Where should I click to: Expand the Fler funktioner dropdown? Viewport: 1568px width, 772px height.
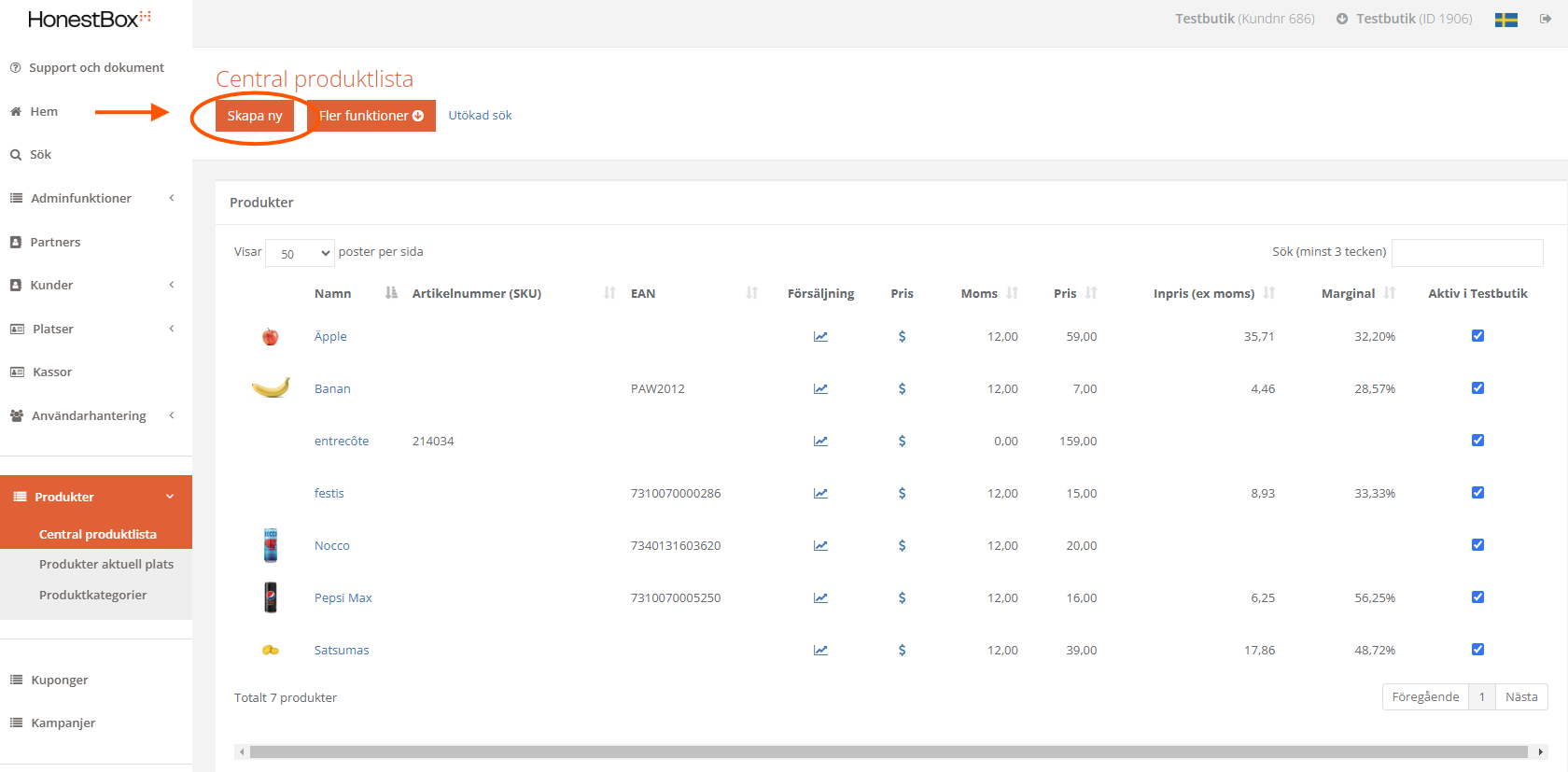point(371,116)
